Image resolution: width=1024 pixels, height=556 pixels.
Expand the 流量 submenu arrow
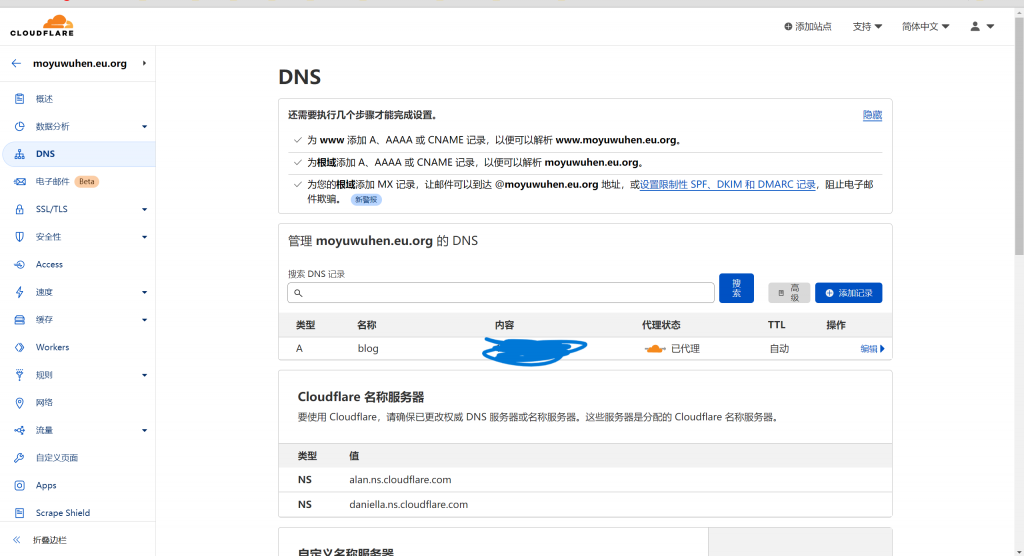click(x=144, y=430)
